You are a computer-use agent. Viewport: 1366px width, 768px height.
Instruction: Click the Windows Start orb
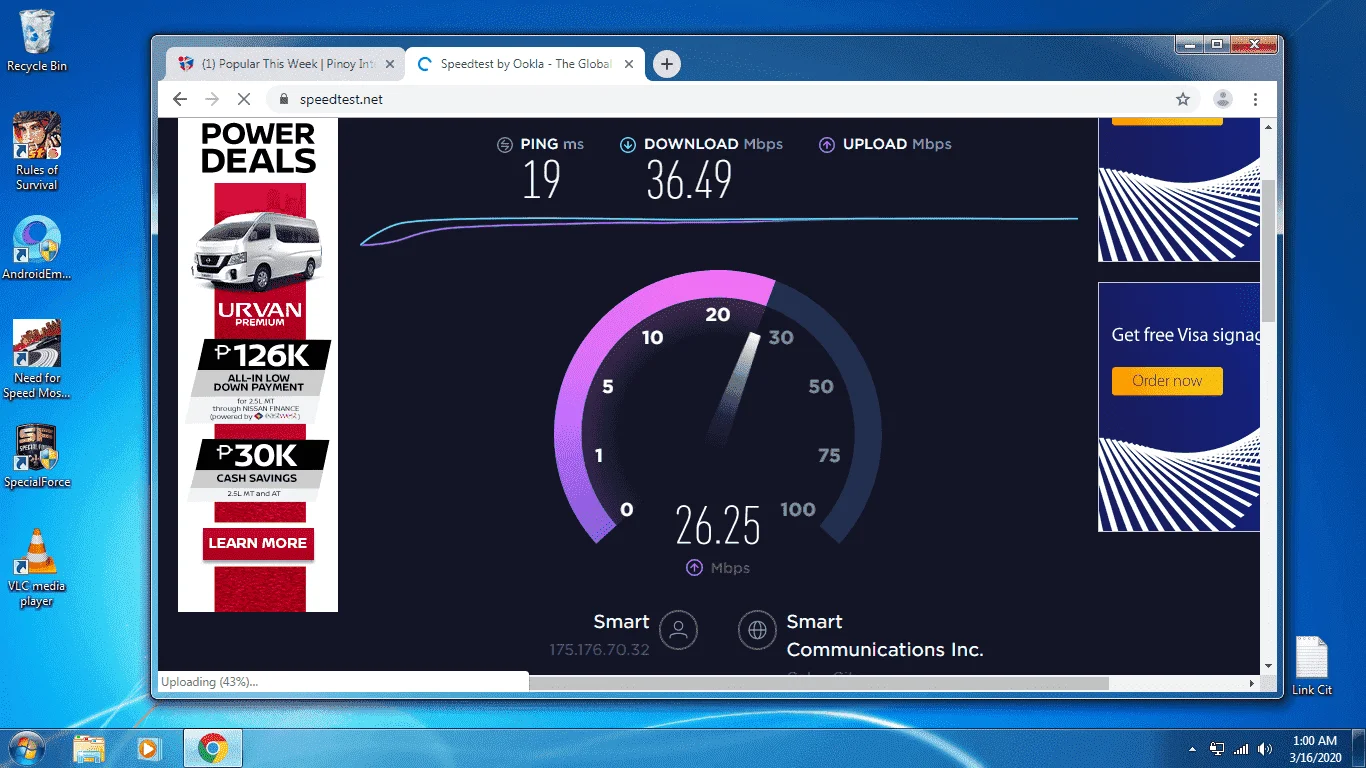(27, 748)
